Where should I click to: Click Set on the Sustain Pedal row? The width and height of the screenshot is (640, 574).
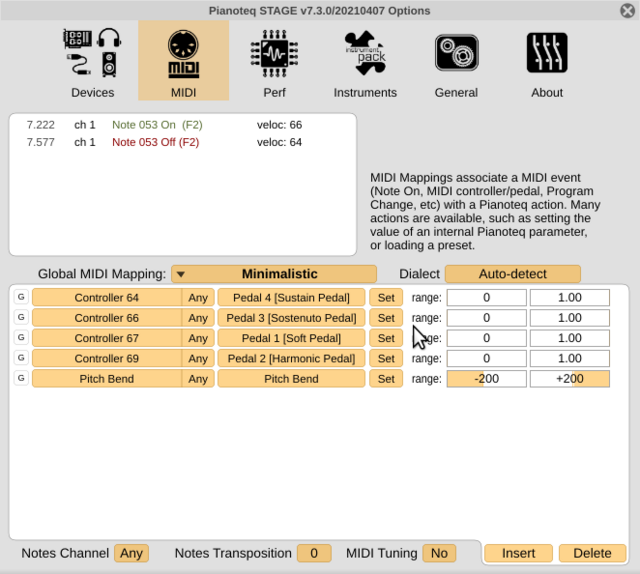point(386,298)
